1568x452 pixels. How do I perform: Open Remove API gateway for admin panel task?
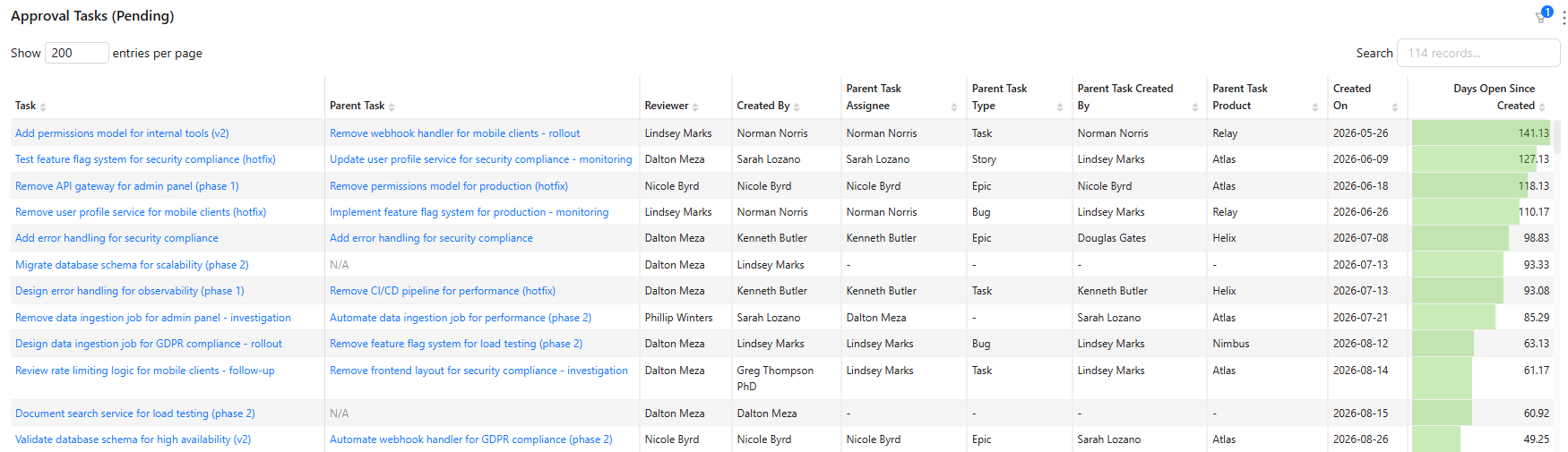pyautogui.click(x=127, y=186)
